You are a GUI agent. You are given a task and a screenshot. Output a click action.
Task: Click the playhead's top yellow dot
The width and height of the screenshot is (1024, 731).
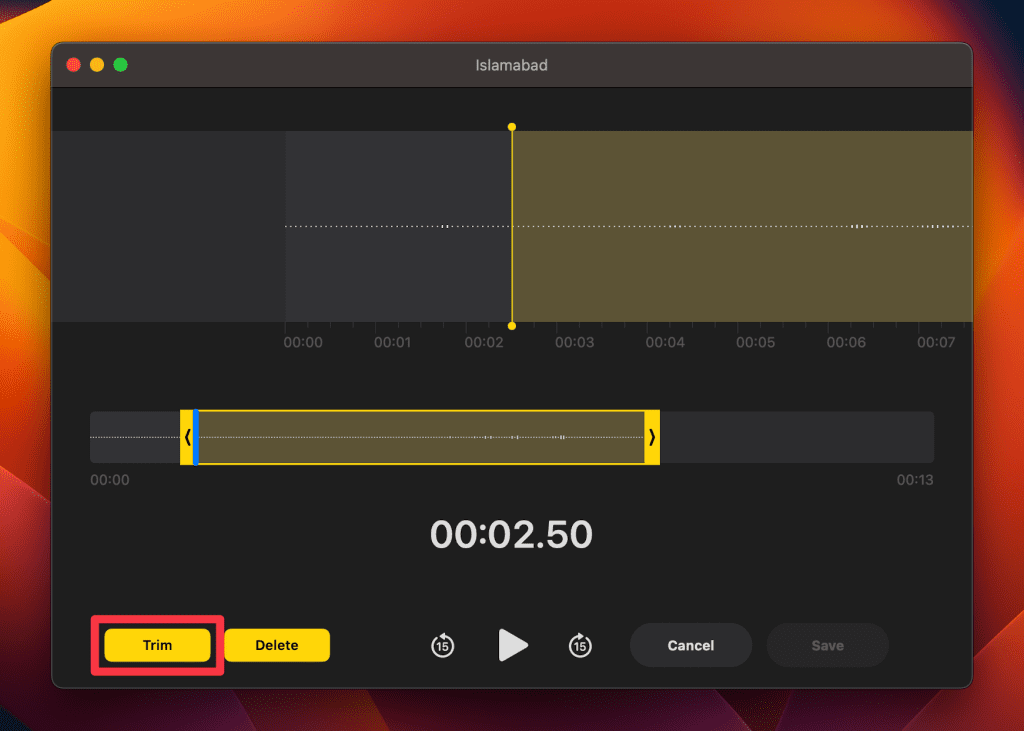click(512, 127)
